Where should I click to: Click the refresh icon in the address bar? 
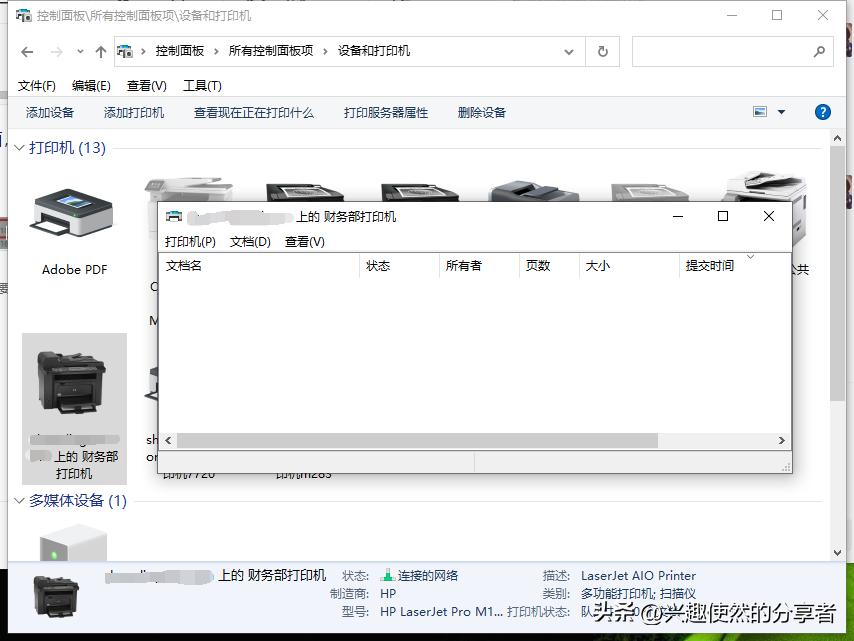pyautogui.click(x=601, y=50)
